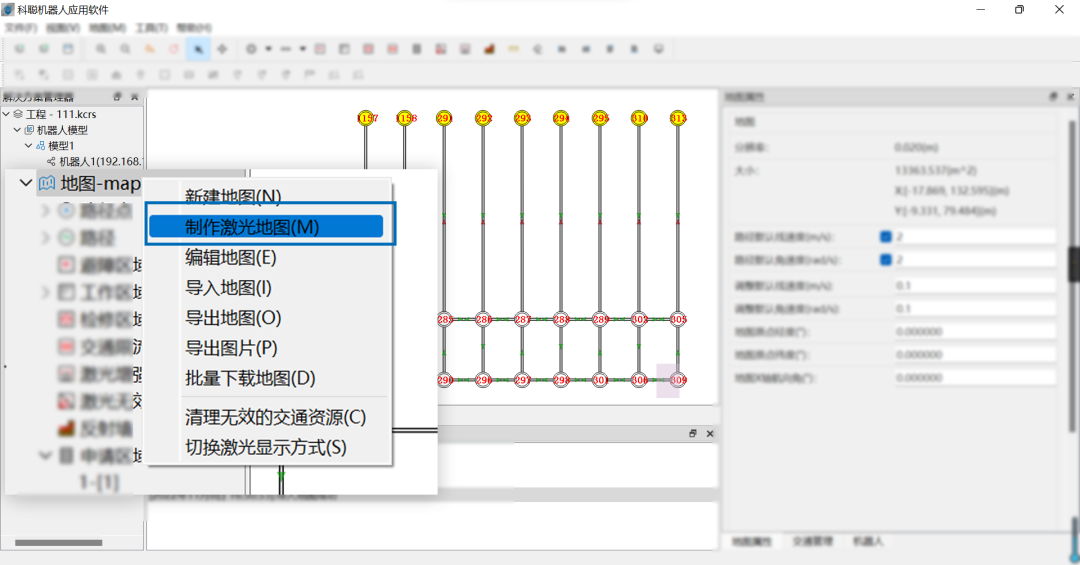Click map node 157 in the canvas
Viewport: 1080px width, 565px height.
click(366, 118)
